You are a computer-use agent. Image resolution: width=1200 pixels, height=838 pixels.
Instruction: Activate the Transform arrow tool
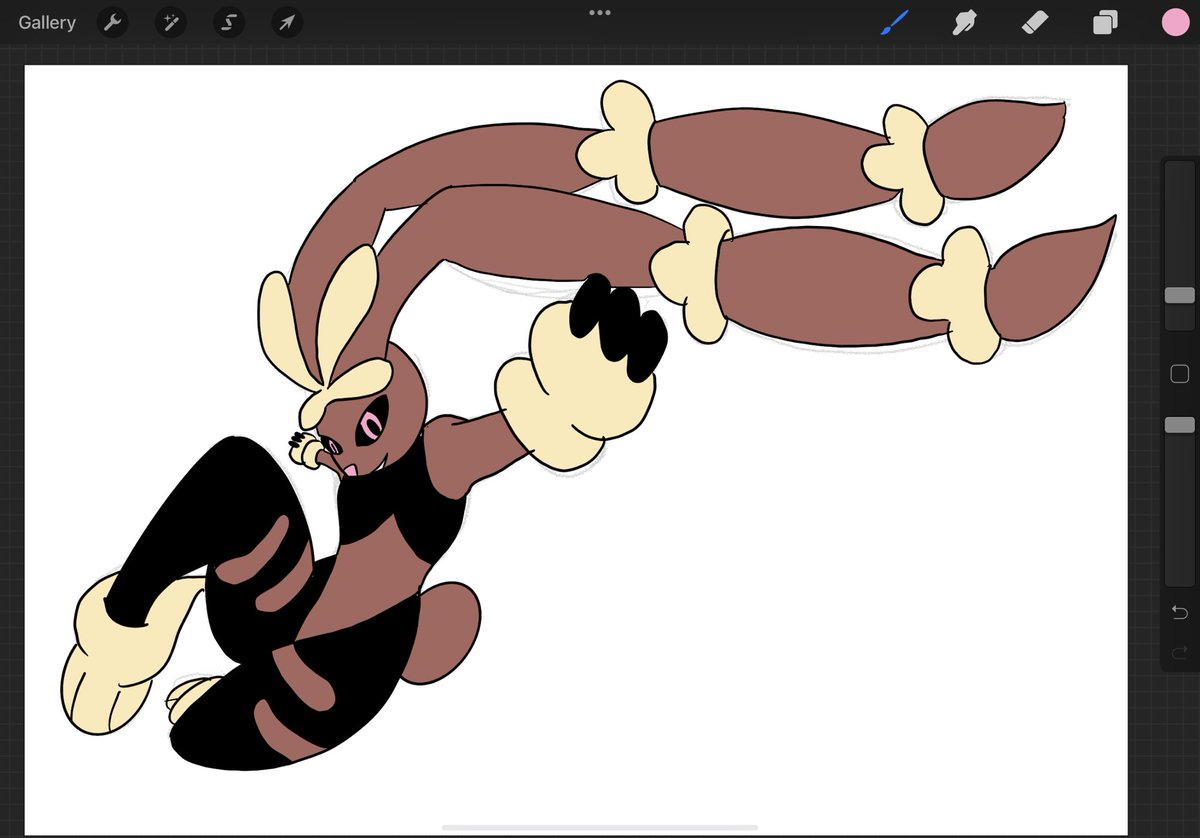tap(287, 22)
